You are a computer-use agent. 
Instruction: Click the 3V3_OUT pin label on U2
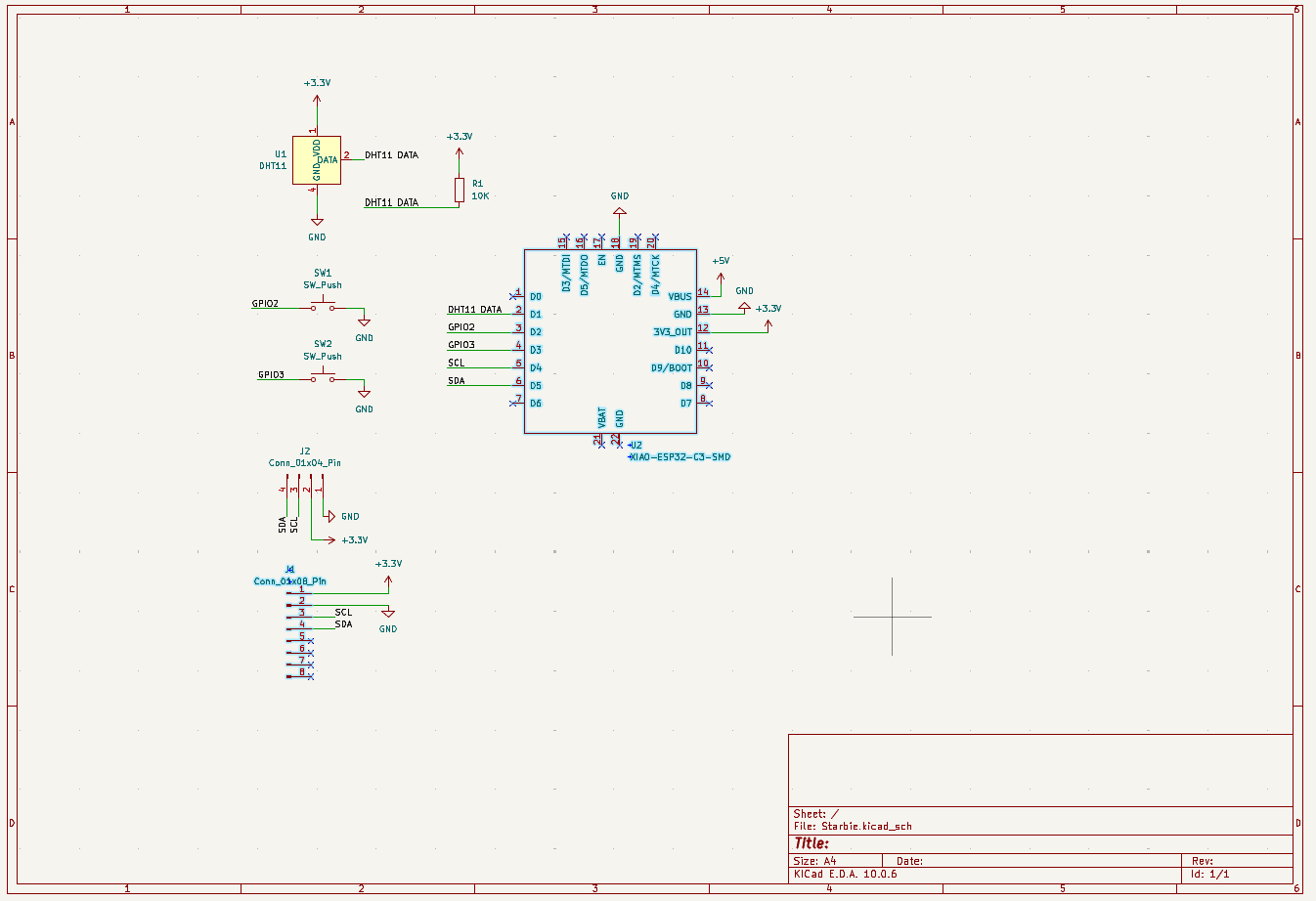pos(673,332)
